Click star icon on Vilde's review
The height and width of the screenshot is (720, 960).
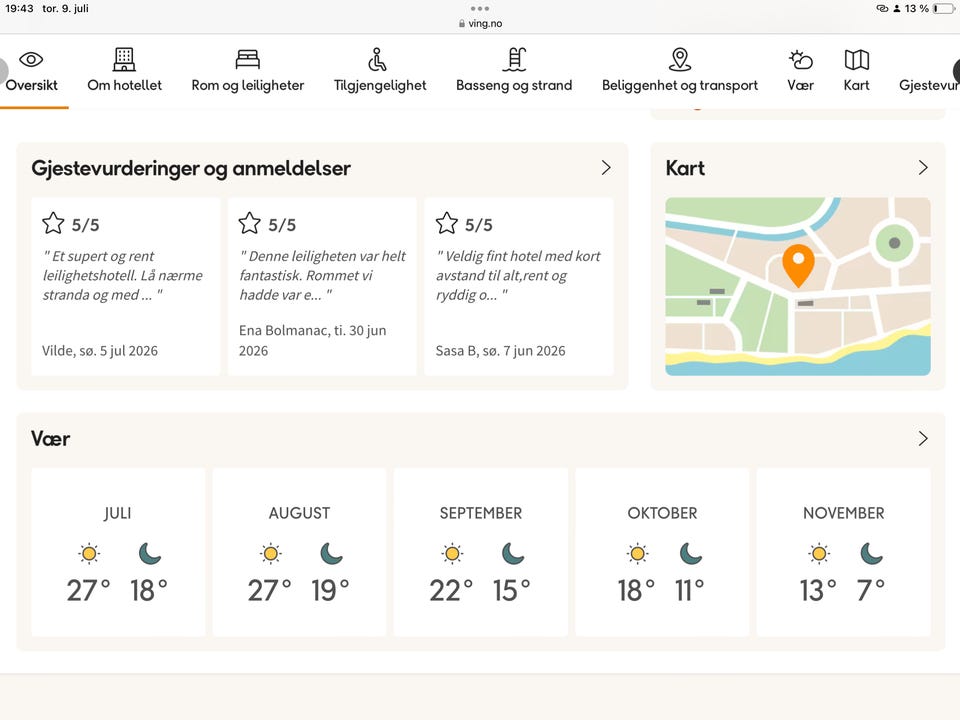click(x=53, y=223)
